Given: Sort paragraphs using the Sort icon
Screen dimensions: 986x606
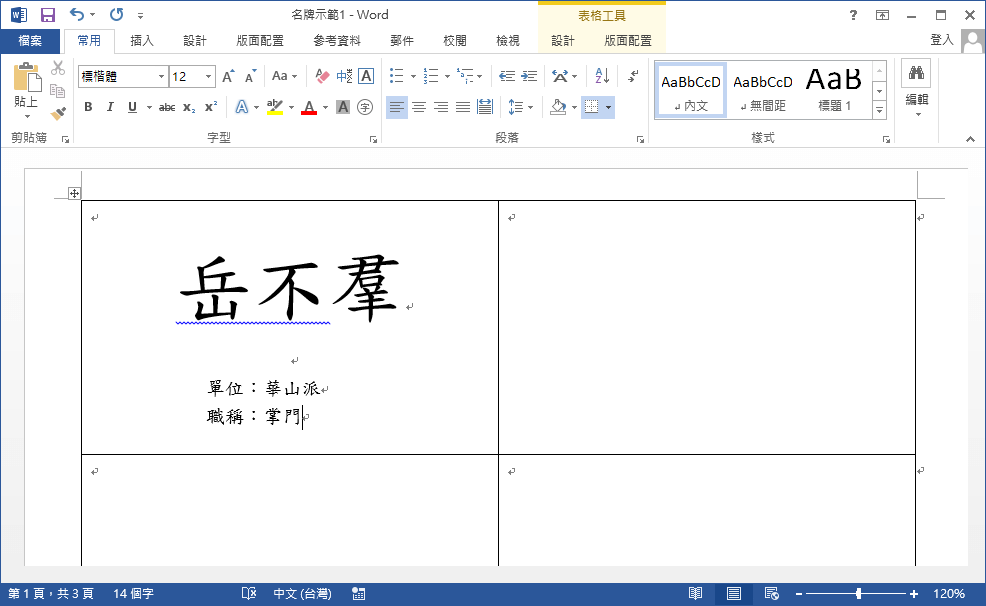Looking at the screenshot, I should (x=601, y=76).
